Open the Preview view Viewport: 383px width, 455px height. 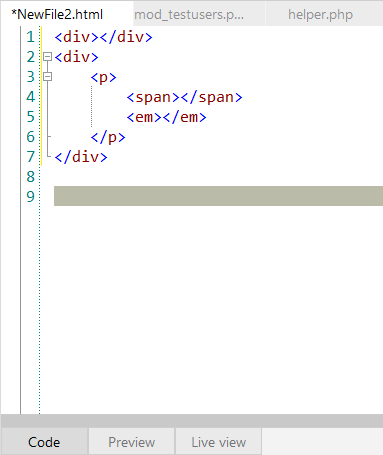tap(132, 442)
